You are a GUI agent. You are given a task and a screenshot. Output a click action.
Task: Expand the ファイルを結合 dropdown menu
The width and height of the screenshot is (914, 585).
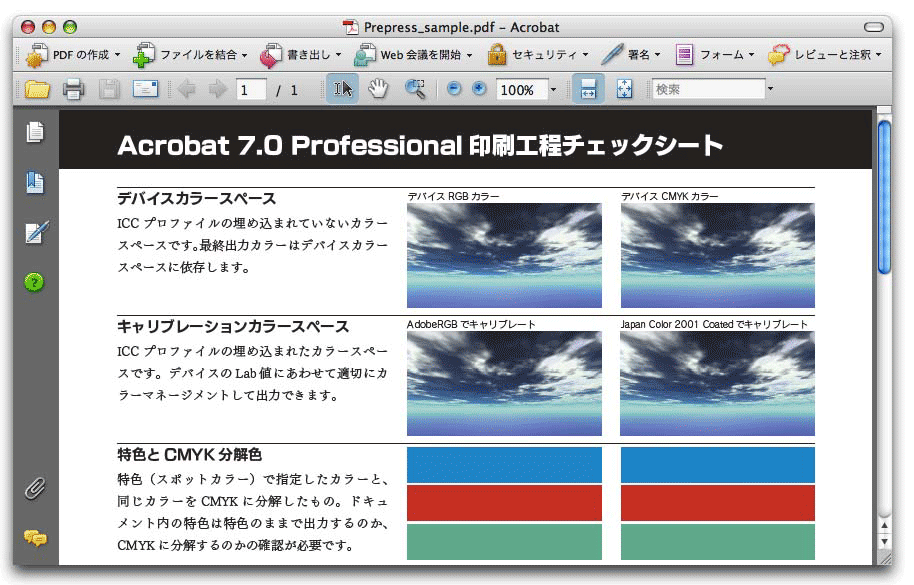pyautogui.click(x=244, y=55)
